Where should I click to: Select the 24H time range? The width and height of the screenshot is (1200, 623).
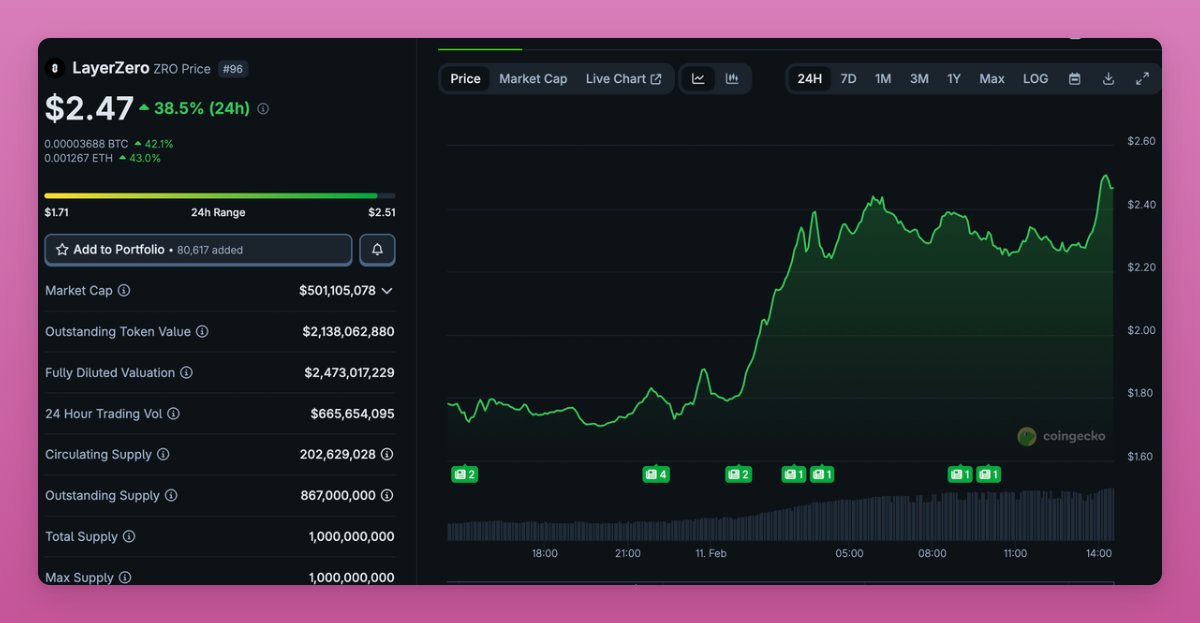tap(810, 79)
